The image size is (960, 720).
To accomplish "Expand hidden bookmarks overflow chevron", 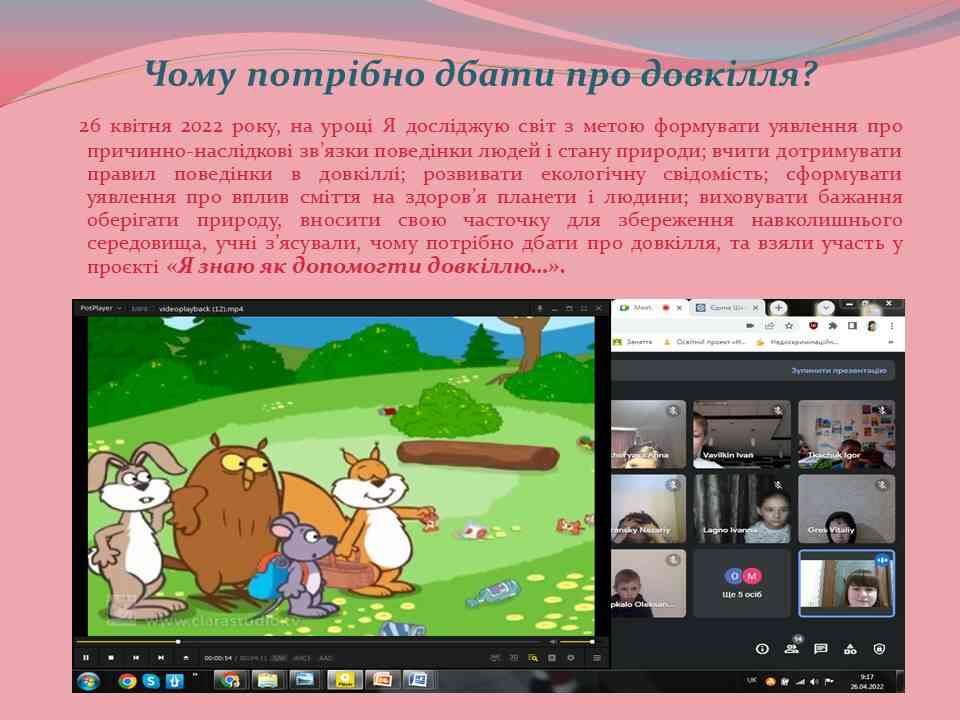I will (890, 342).
